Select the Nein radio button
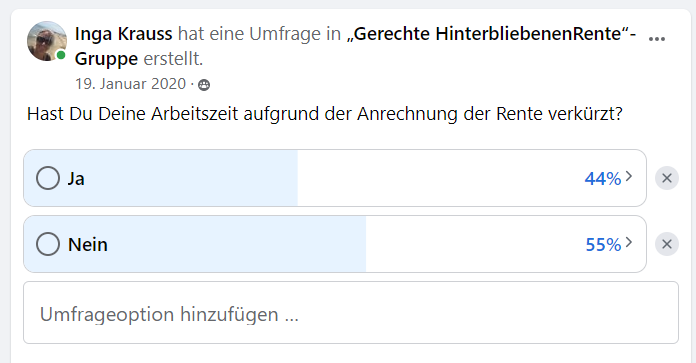This screenshot has height=363, width=696. pyautogui.click(x=48, y=244)
